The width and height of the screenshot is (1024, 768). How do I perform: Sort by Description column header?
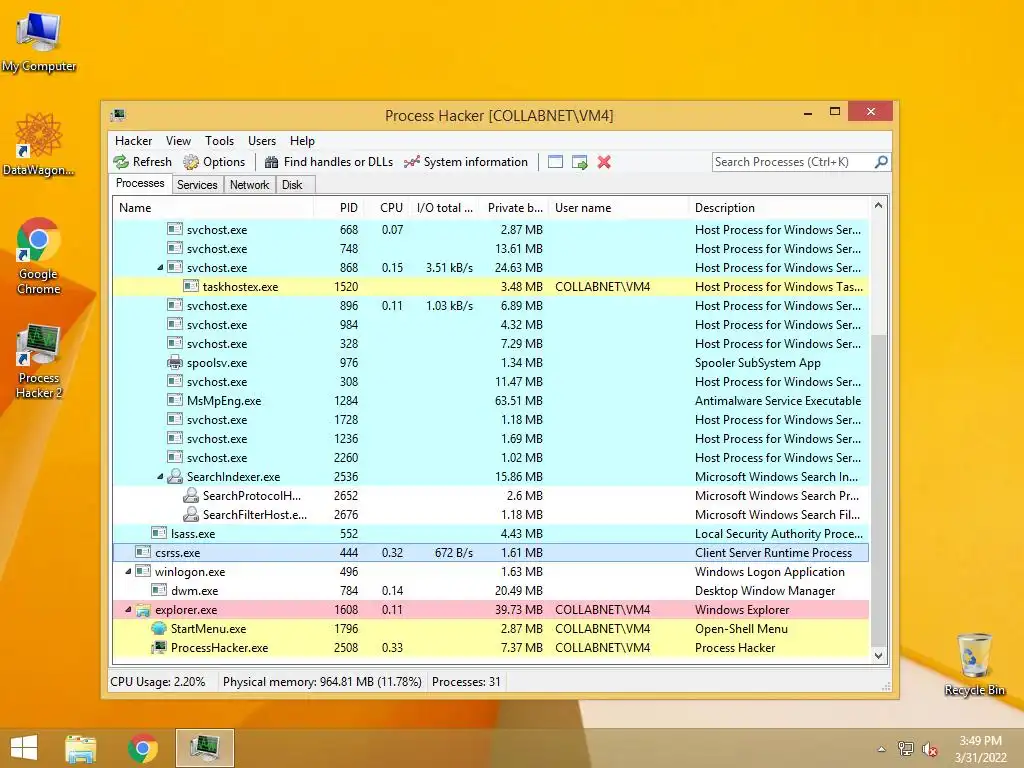(779, 208)
